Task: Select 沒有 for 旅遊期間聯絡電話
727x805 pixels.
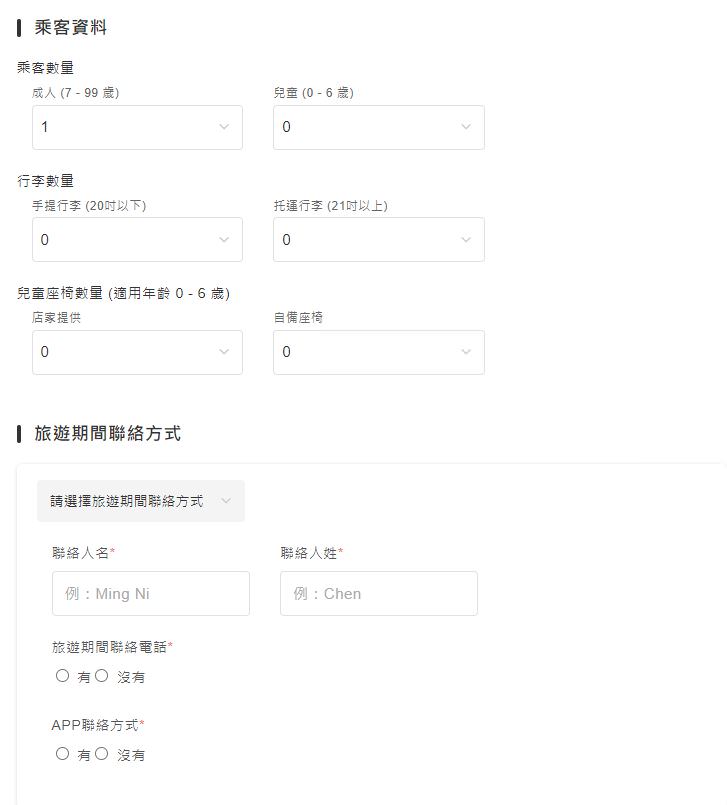Action: [102, 676]
